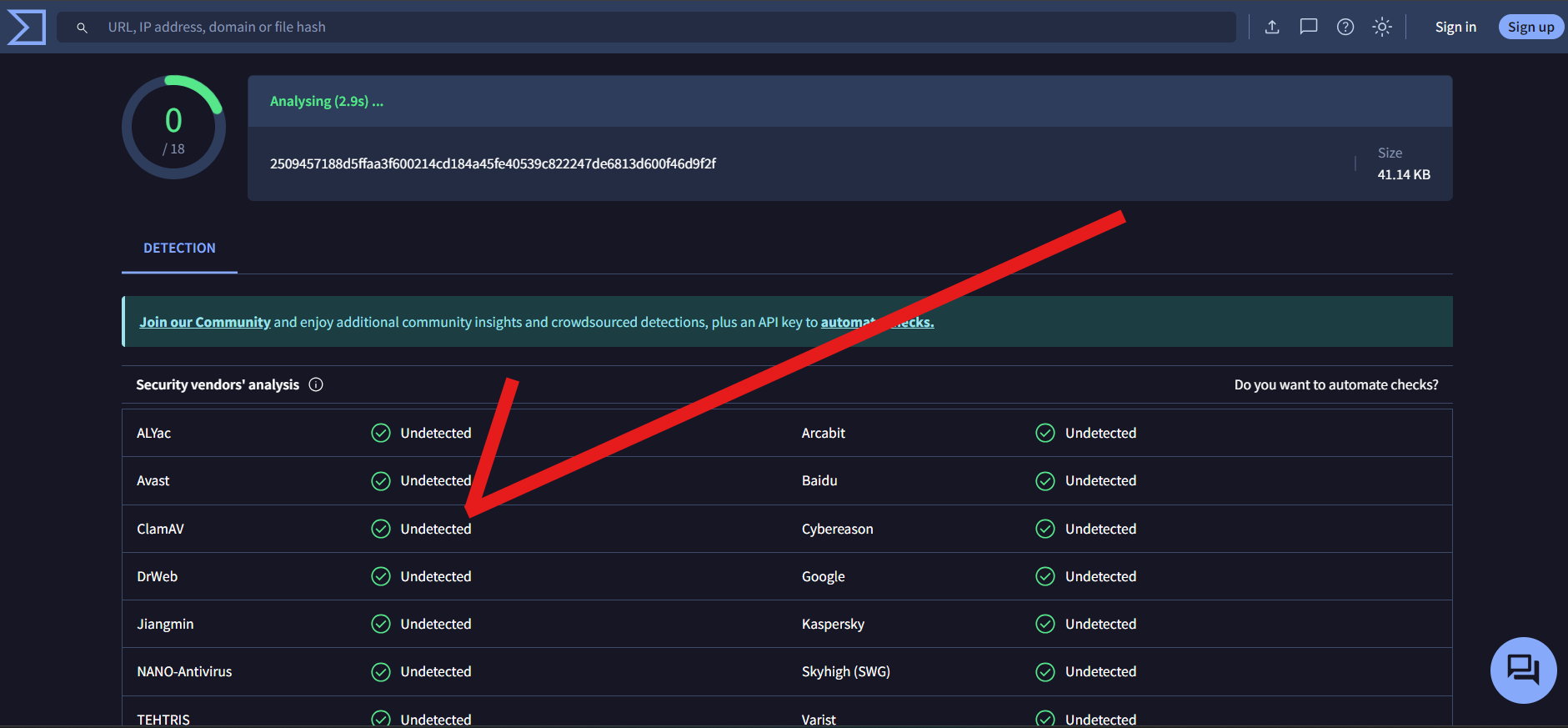Select the file hash text
Viewport: 1568px width, 728px height.
pos(493,163)
